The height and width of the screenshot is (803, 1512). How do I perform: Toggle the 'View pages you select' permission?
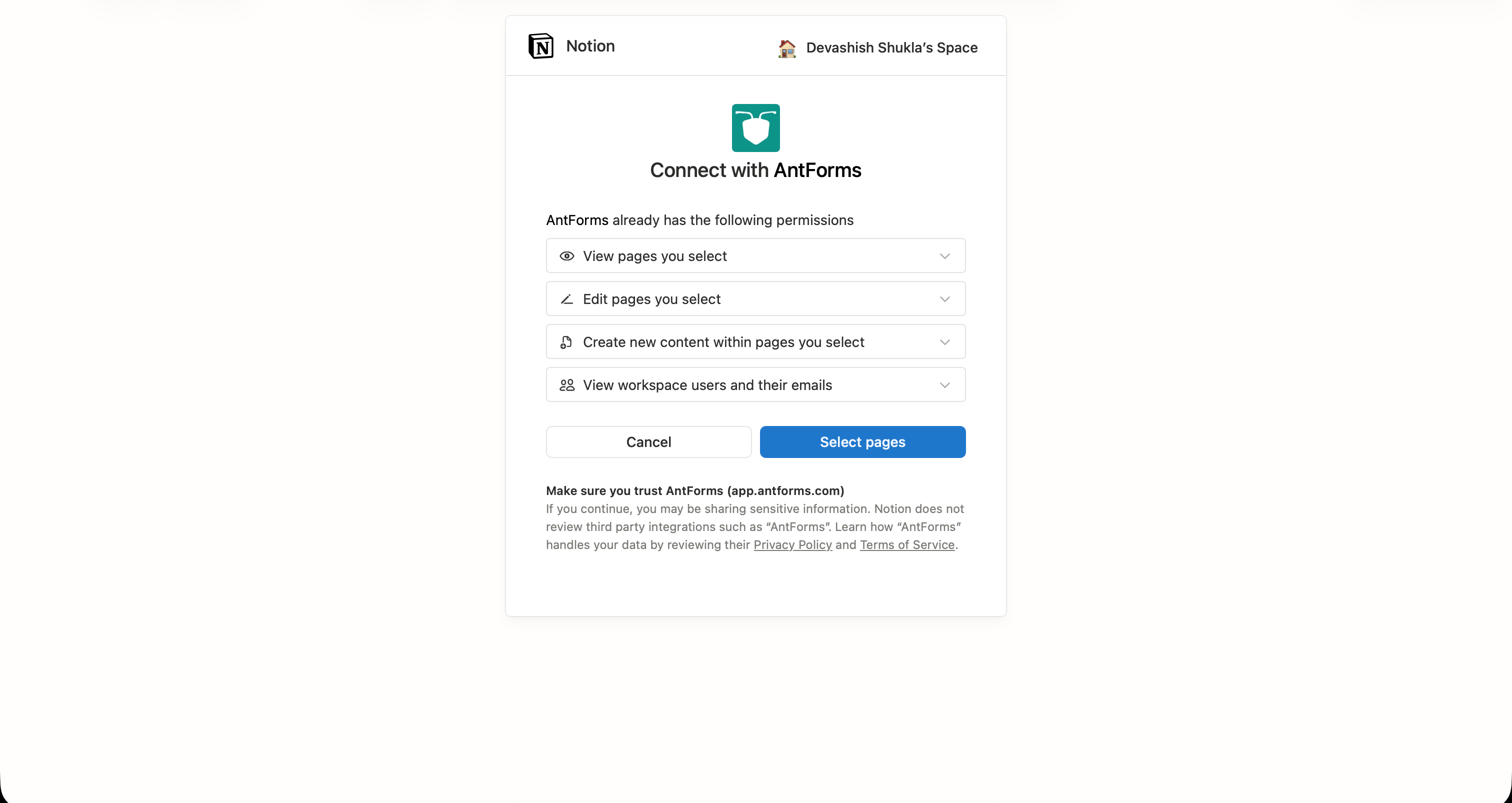pyautogui.click(x=755, y=255)
